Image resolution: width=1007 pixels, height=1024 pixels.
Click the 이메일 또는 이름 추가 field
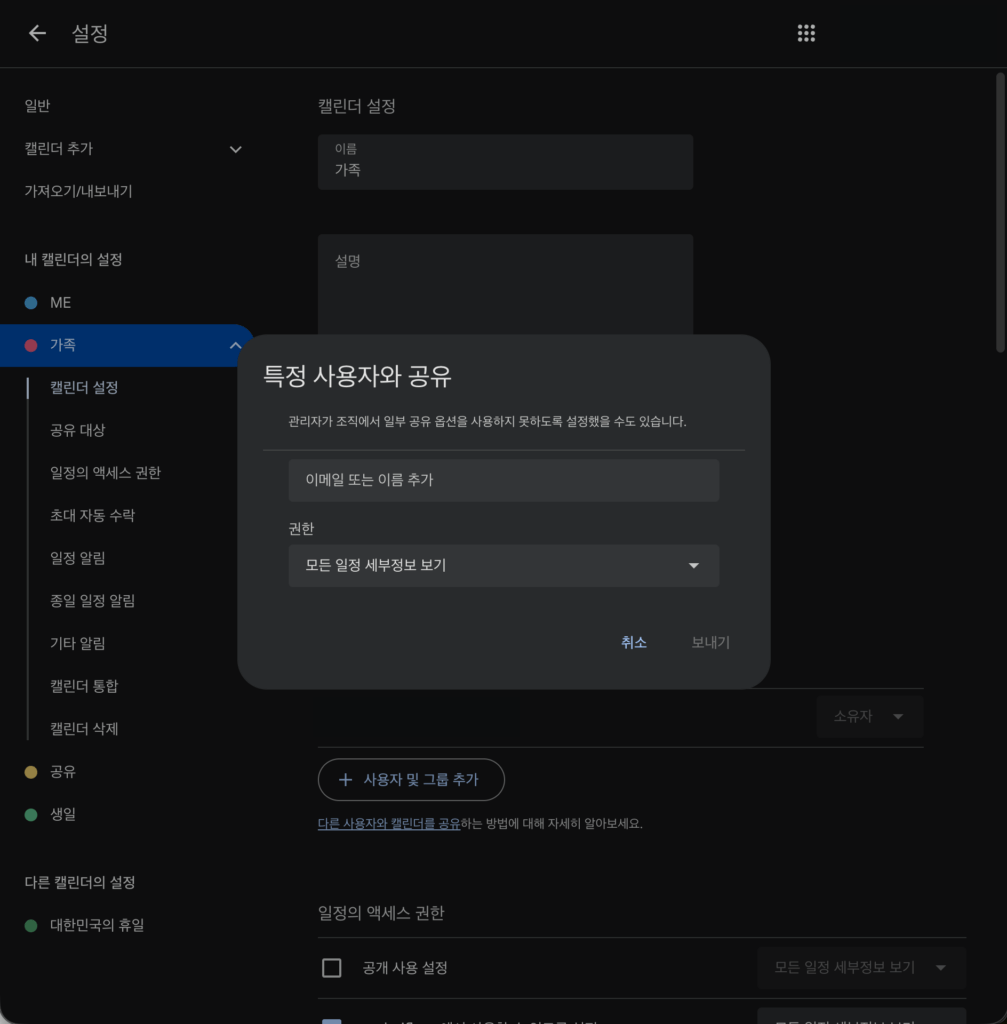click(x=503, y=481)
